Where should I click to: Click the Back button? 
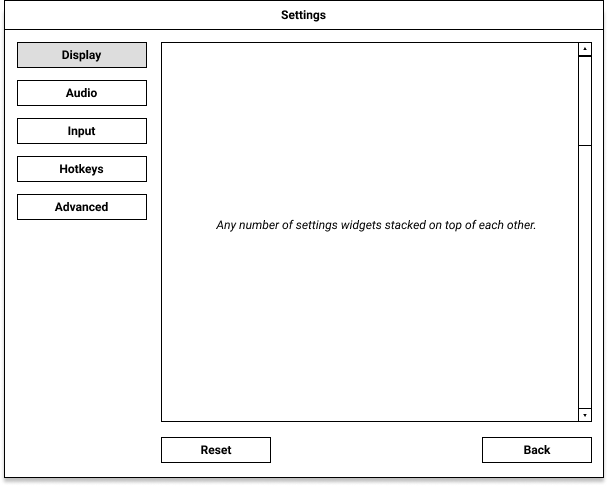coord(537,450)
